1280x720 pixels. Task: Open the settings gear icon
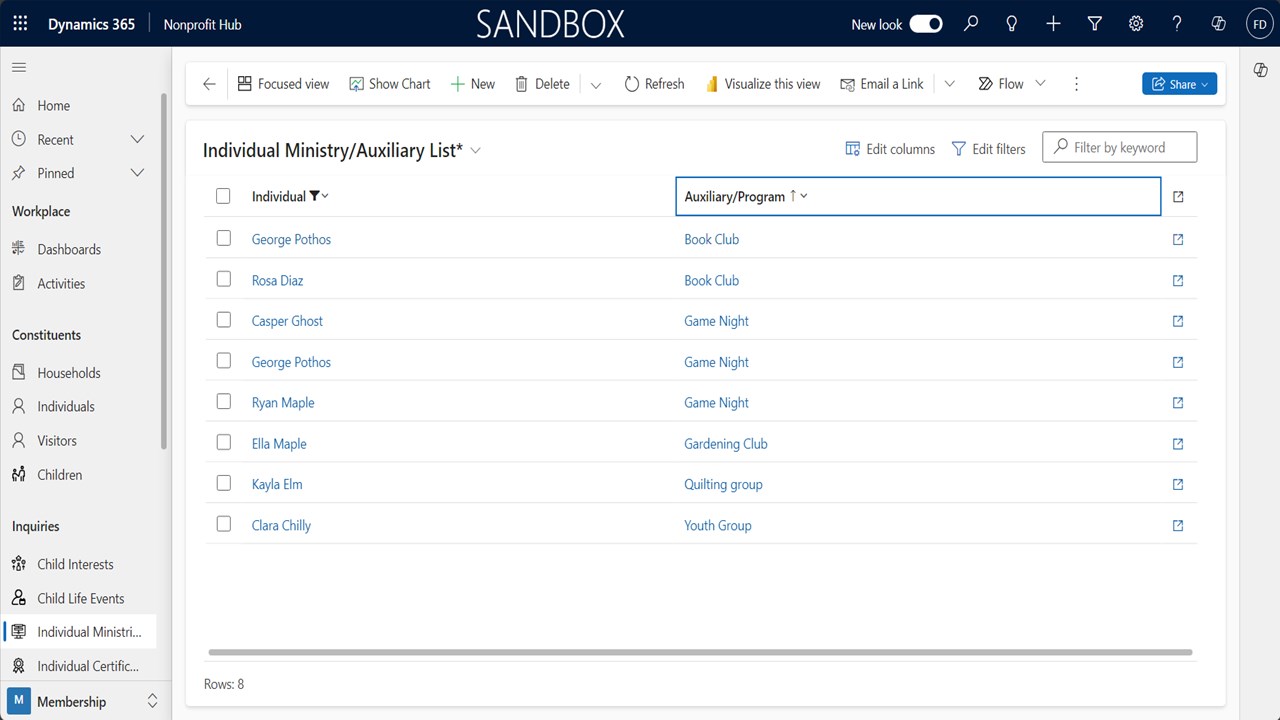[1136, 24]
